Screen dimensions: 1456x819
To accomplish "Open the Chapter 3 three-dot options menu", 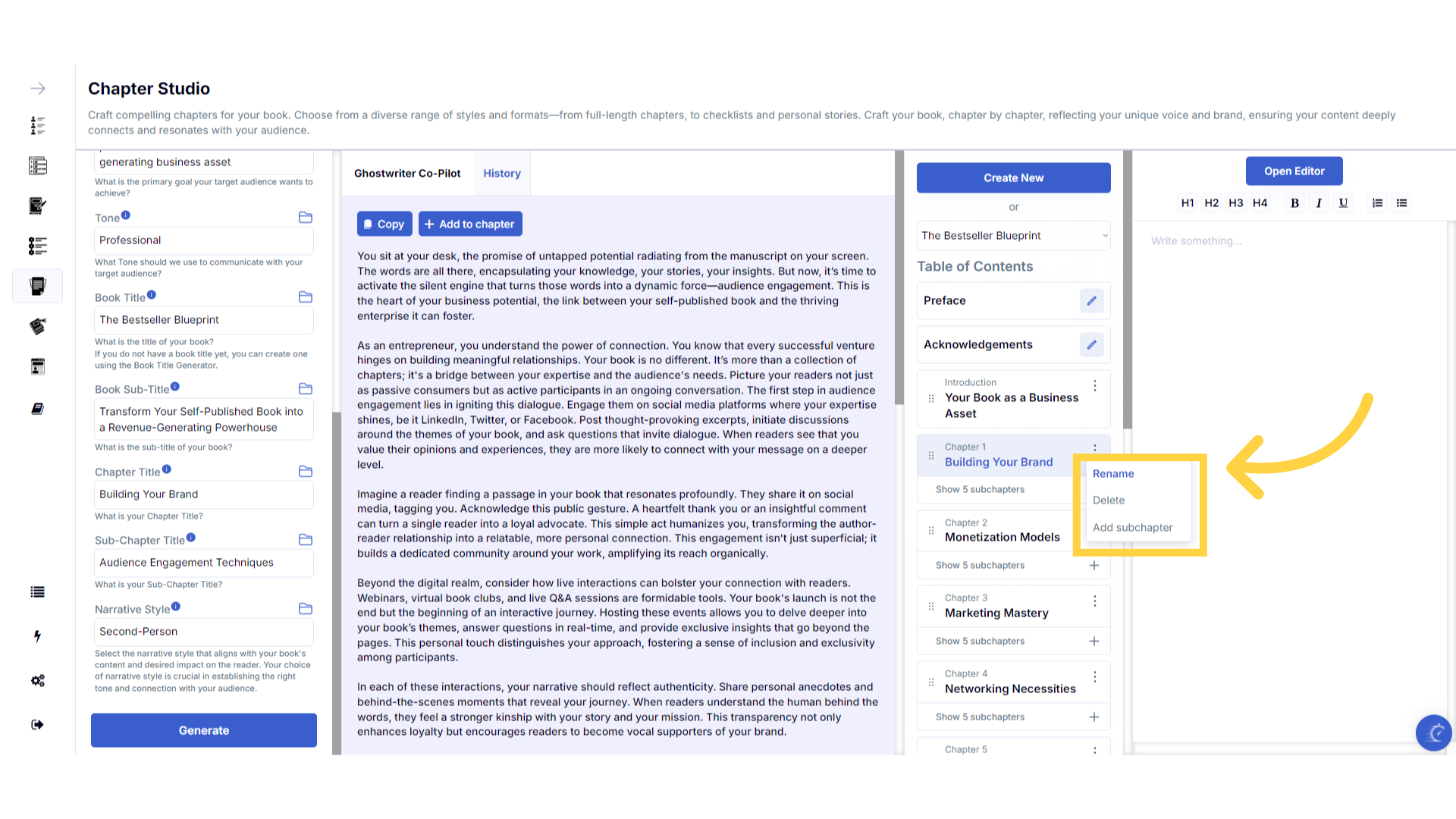I will pos(1094,601).
